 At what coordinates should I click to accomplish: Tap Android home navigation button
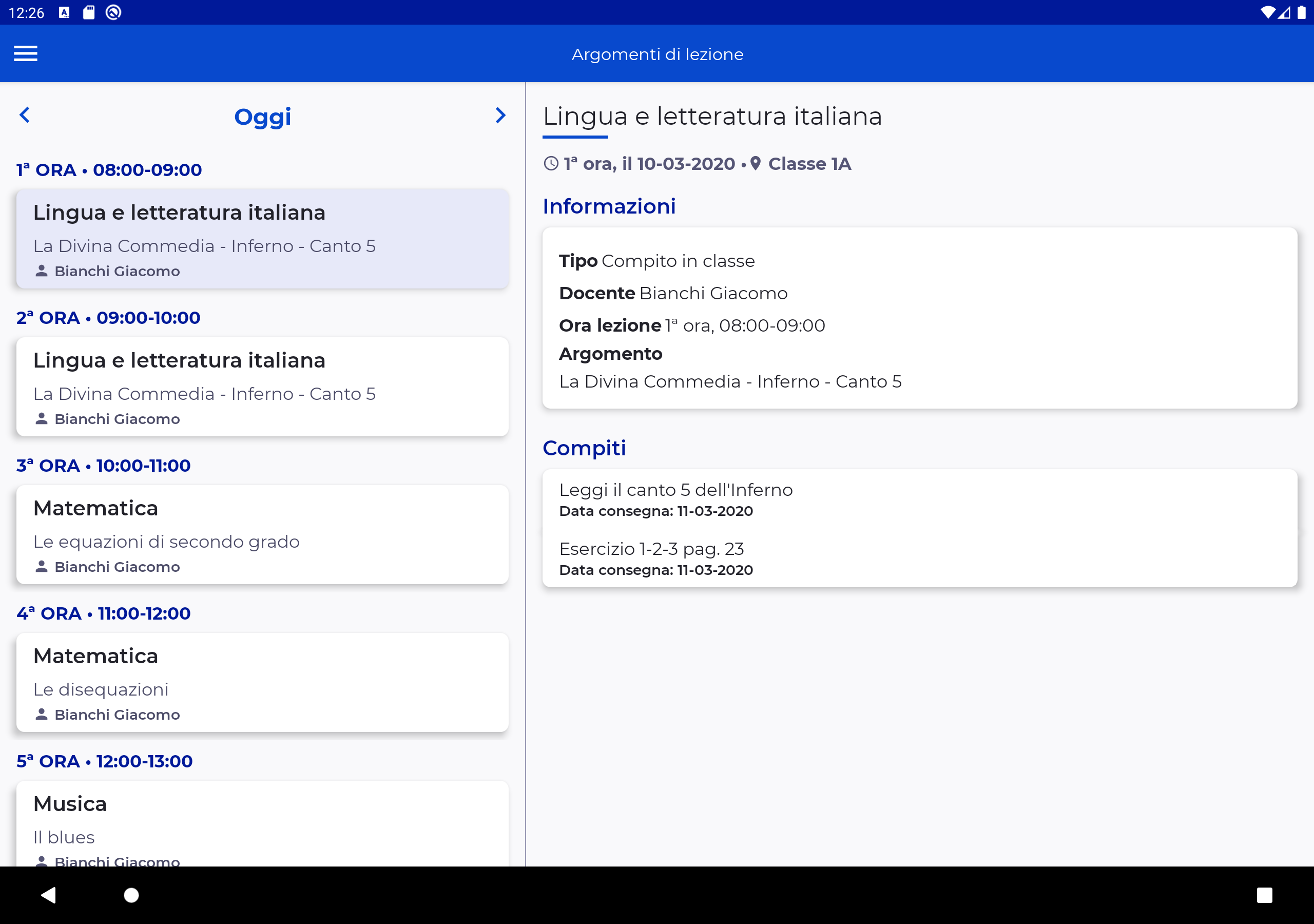131,895
